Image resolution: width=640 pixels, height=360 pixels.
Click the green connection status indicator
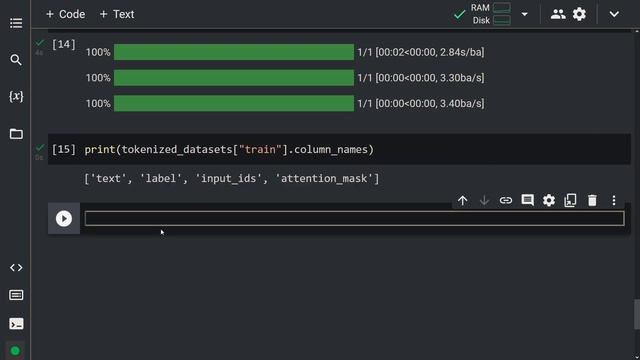[x=15, y=351]
